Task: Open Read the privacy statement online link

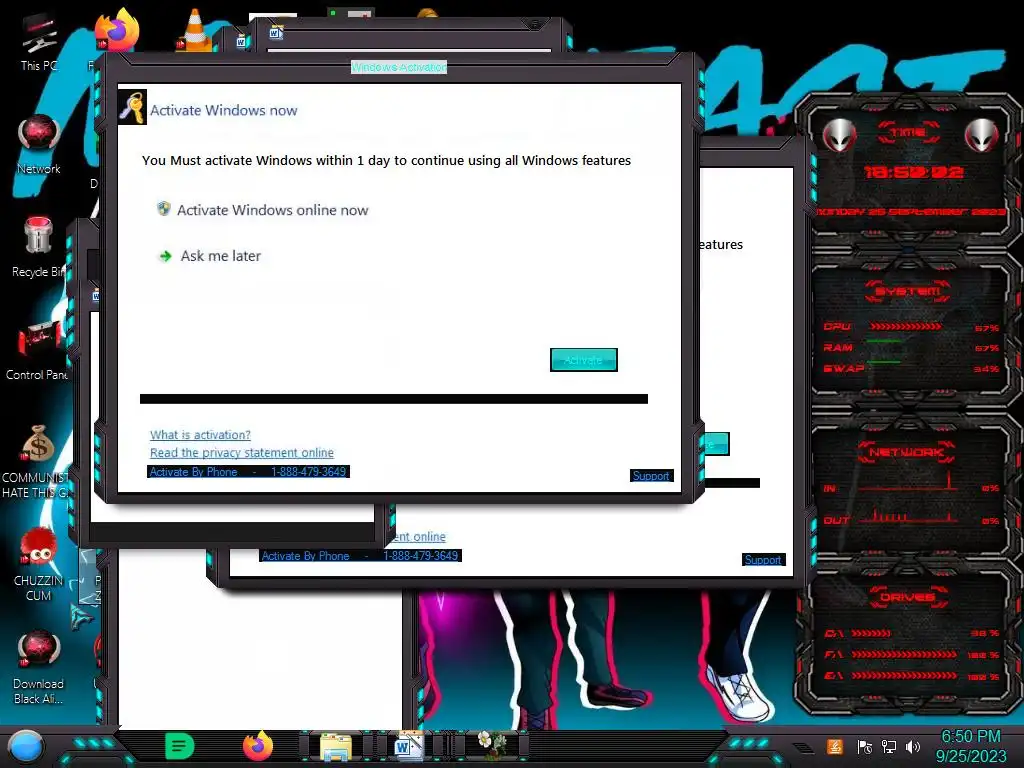Action: pyautogui.click(x=242, y=453)
